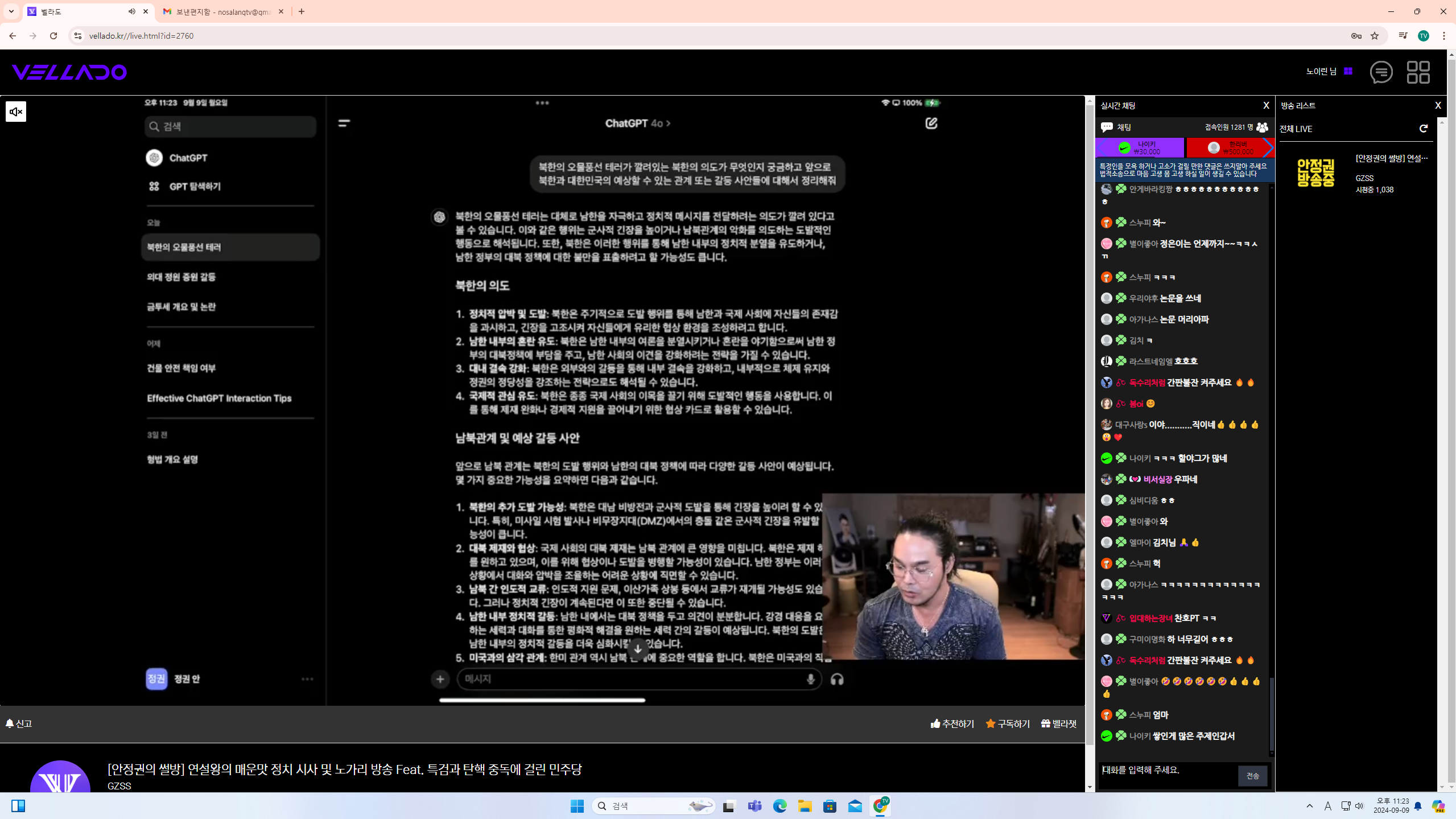1456x819 pixels.
Task: Click the headphones voice mode icon
Action: (x=836, y=679)
